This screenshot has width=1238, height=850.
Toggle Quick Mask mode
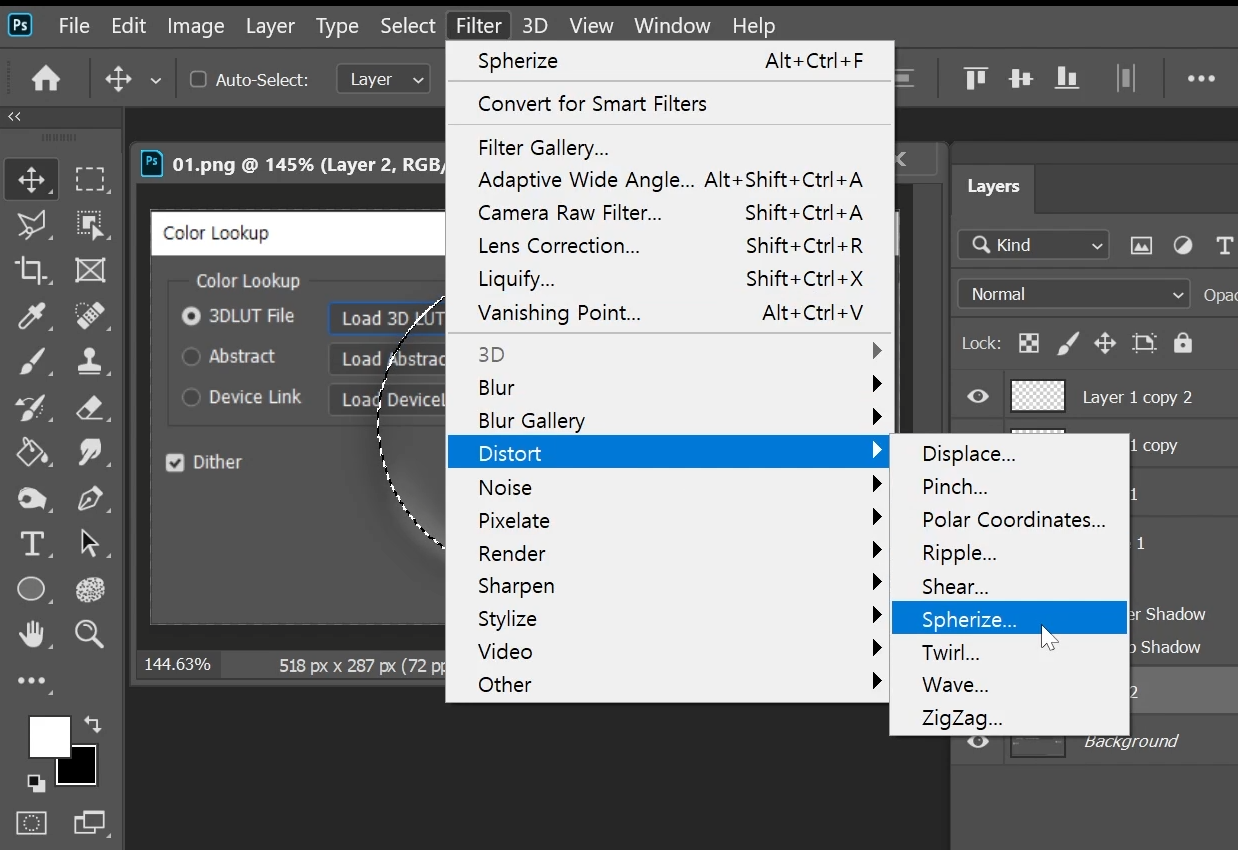click(31, 823)
